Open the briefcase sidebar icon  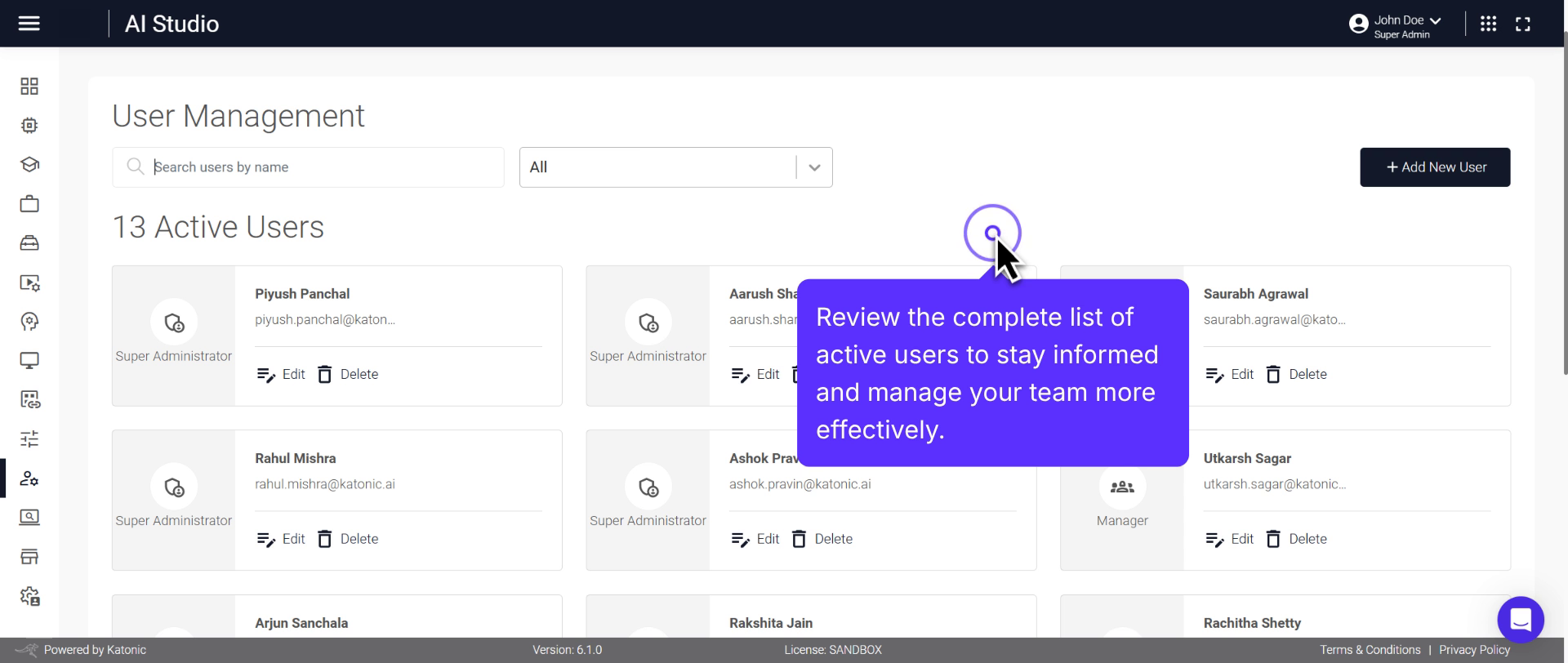pos(29,204)
